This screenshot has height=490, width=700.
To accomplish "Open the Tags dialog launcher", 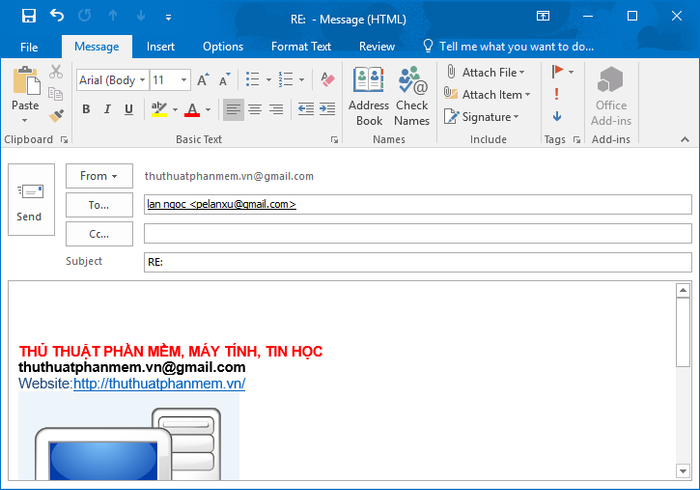I will pos(577,140).
